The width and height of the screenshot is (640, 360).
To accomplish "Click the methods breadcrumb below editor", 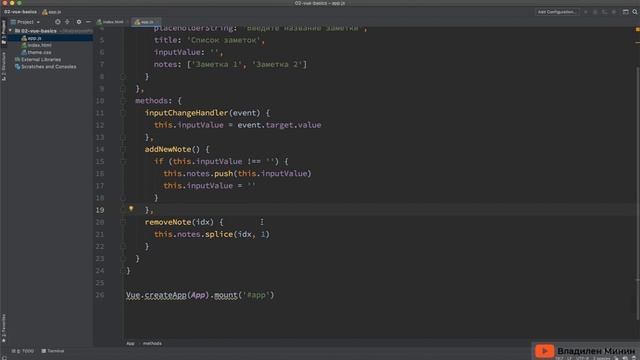I will tap(152, 344).
